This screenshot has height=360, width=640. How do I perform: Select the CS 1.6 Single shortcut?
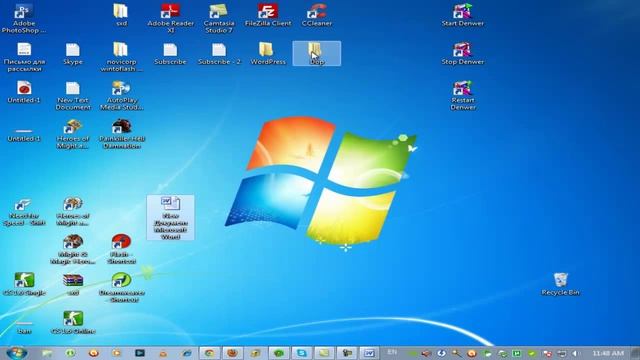click(x=24, y=284)
